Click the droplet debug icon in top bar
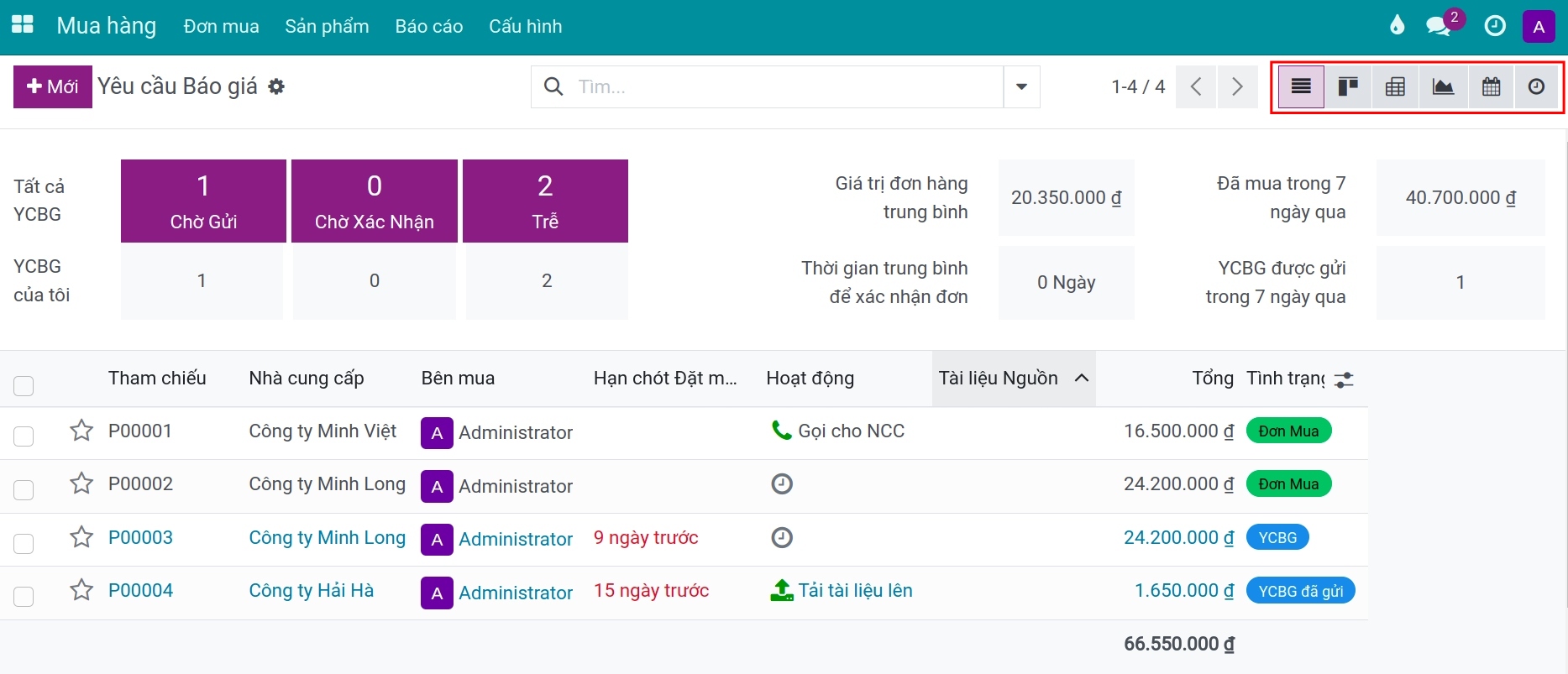 [x=1397, y=25]
